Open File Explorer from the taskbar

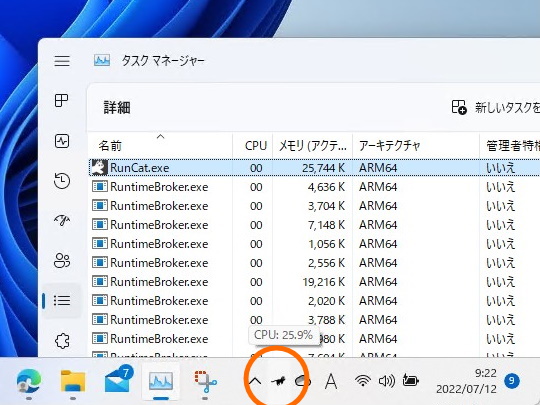[x=73, y=381]
